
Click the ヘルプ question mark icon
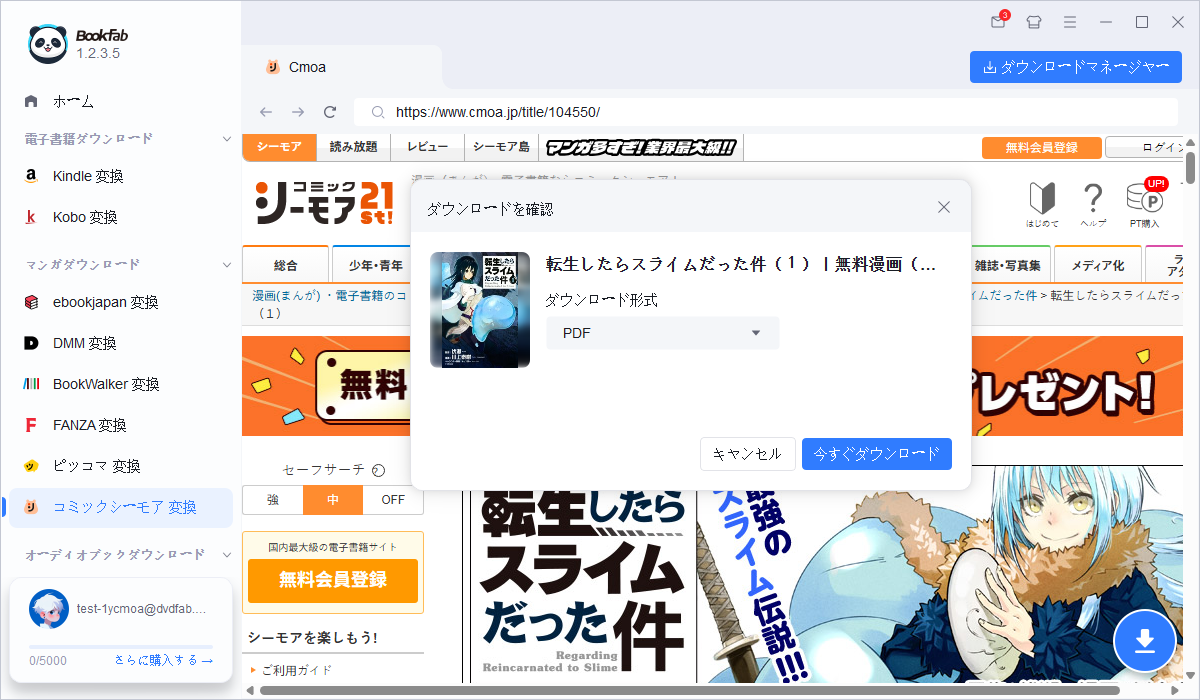(1093, 204)
